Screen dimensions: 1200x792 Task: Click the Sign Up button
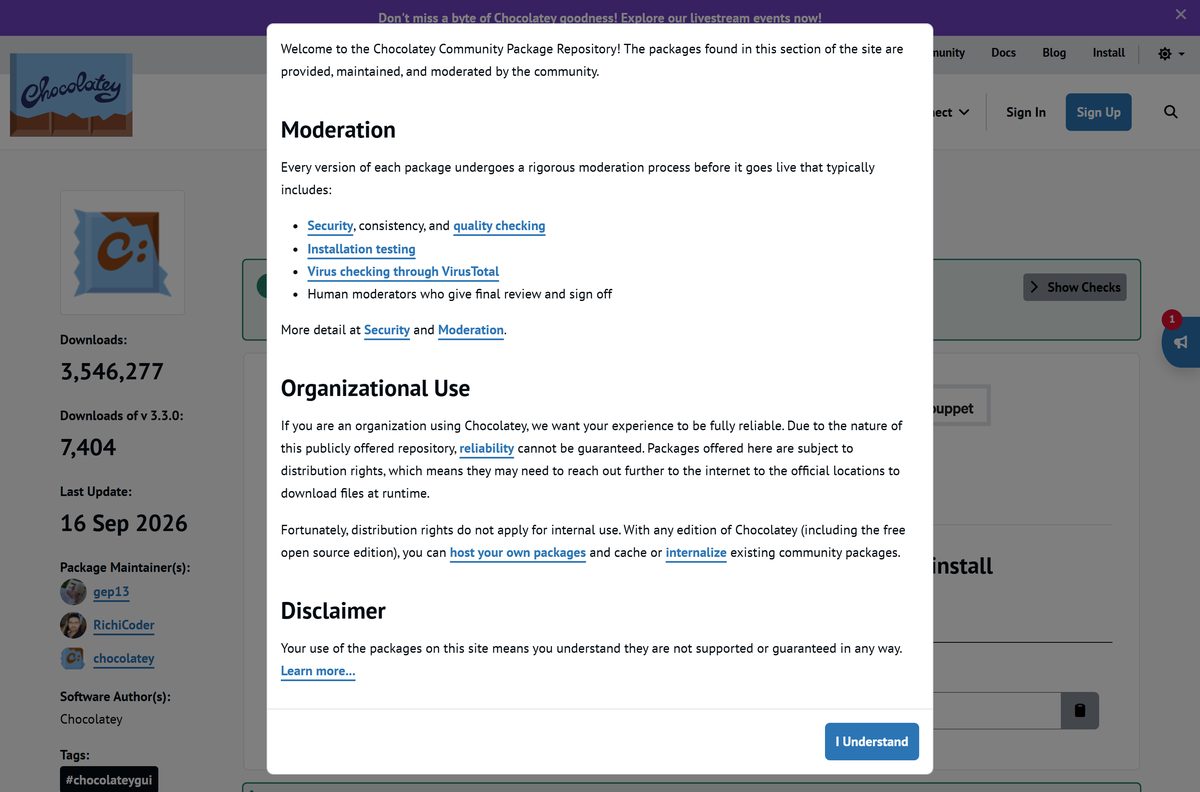click(x=1098, y=112)
